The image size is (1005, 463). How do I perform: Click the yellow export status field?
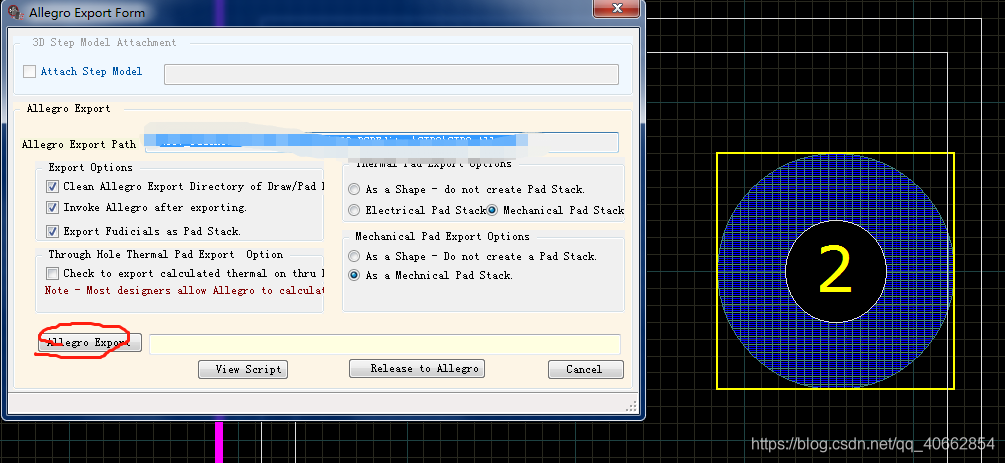tap(385, 344)
